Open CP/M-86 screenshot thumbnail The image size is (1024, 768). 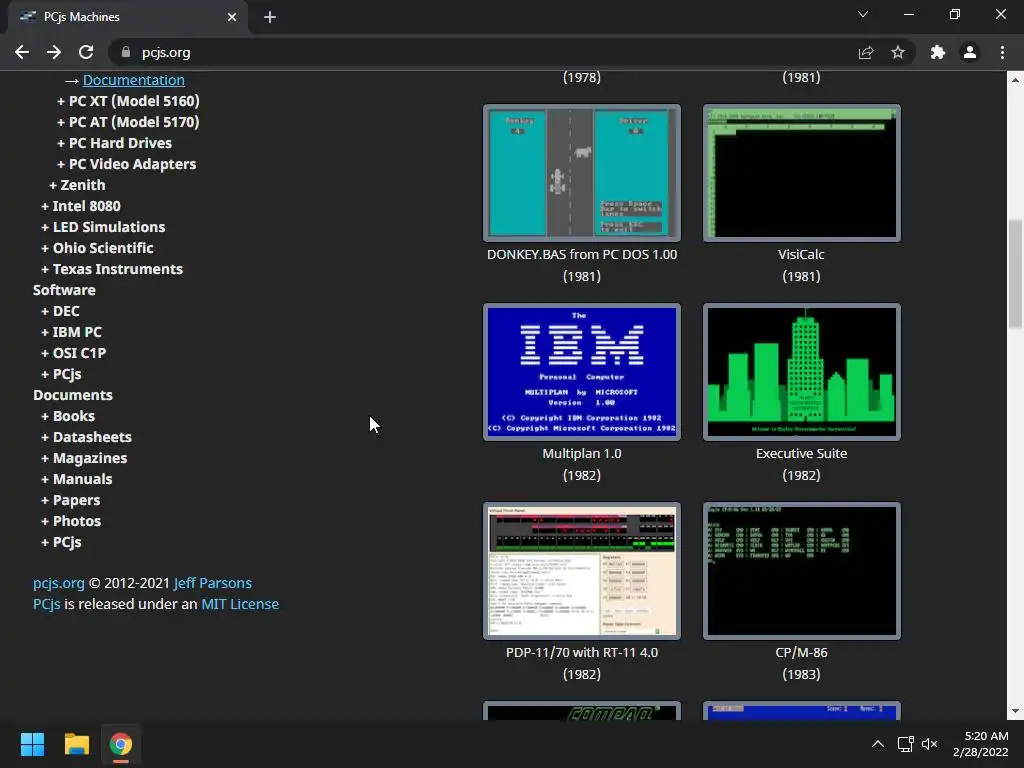pyautogui.click(x=801, y=571)
